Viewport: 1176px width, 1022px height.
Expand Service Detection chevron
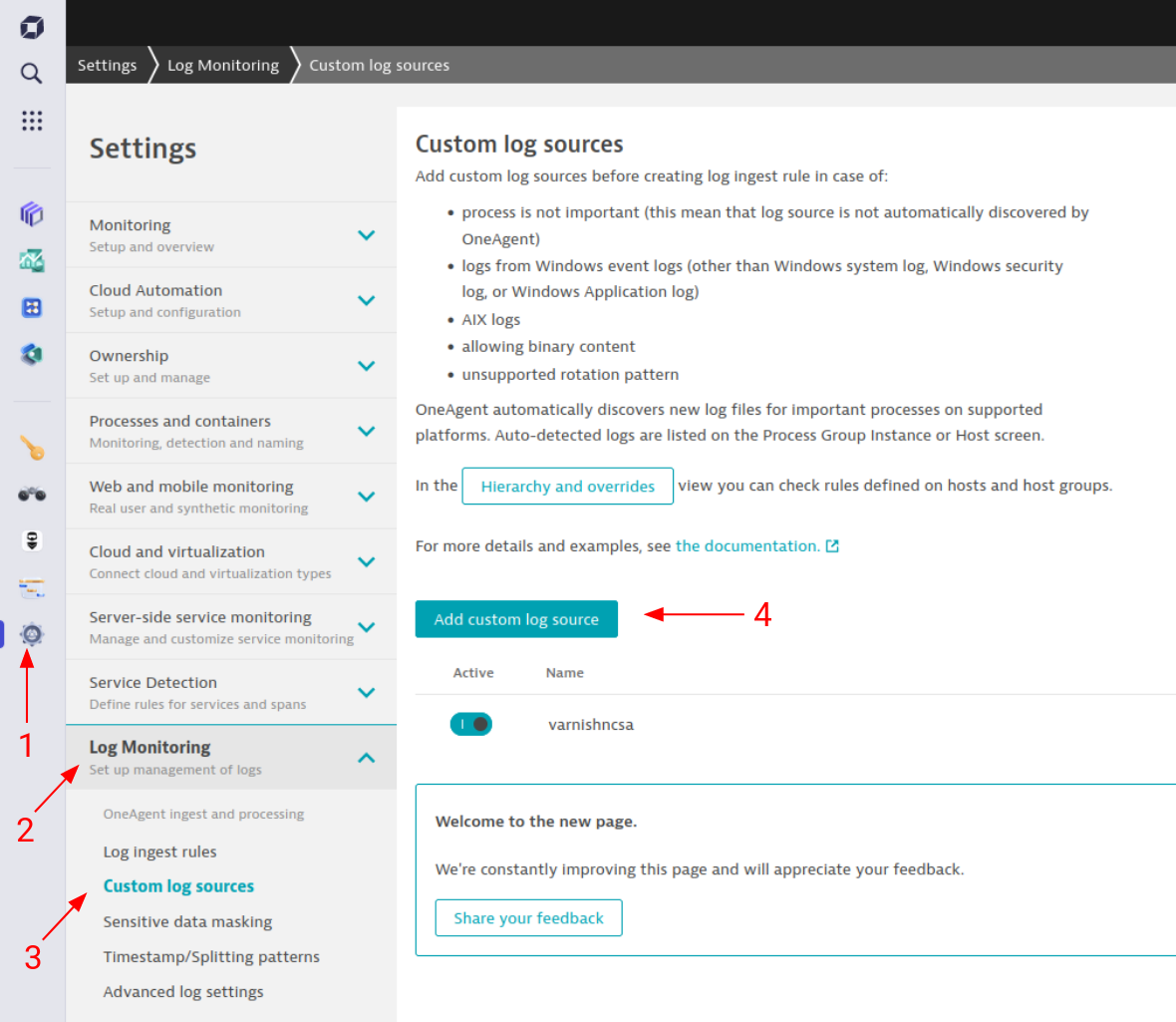(366, 692)
